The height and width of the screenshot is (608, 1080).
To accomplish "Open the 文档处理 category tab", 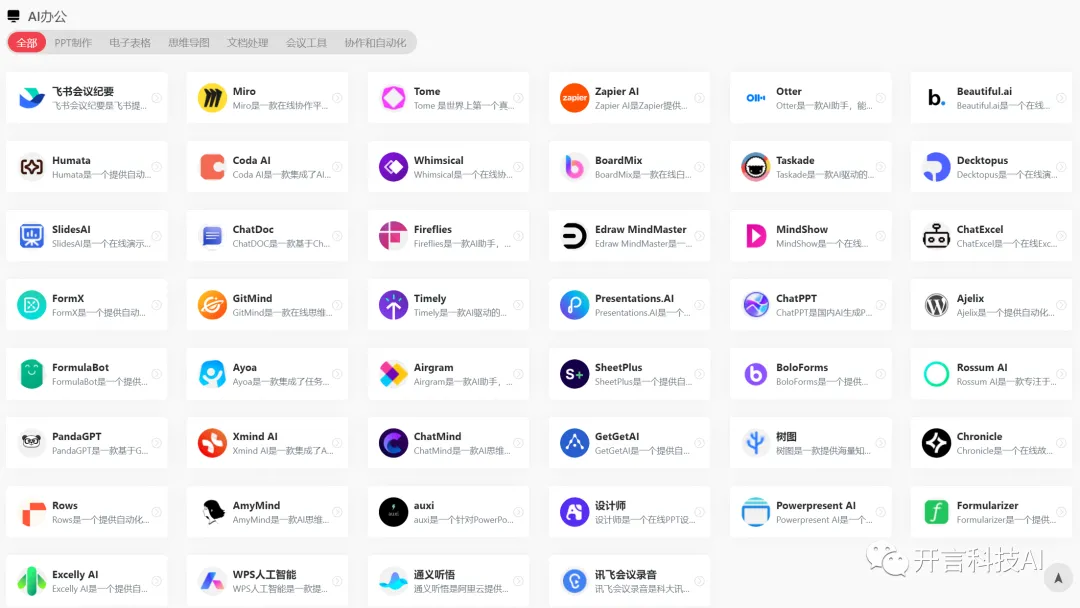I will pyautogui.click(x=247, y=43).
